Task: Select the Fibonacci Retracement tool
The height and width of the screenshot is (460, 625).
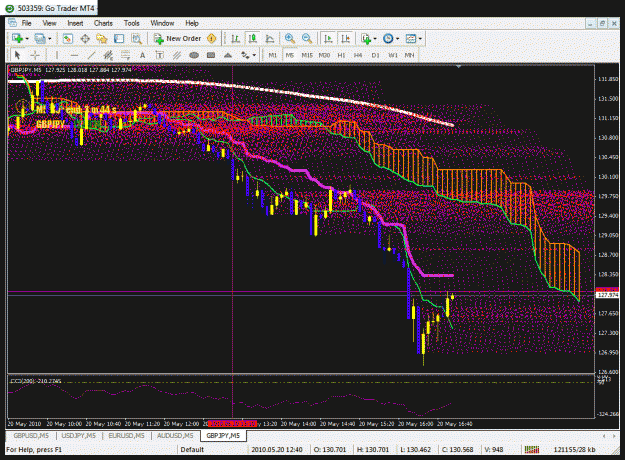Action: click(126, 55)
